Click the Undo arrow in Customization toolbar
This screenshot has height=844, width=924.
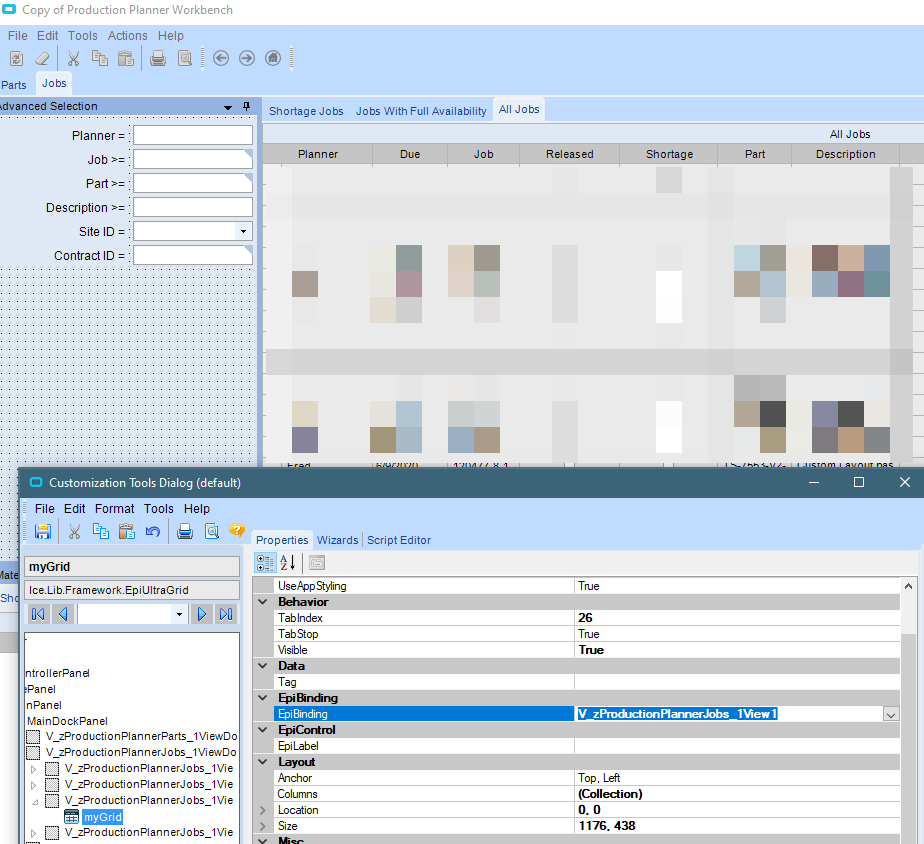pos(153,532)
